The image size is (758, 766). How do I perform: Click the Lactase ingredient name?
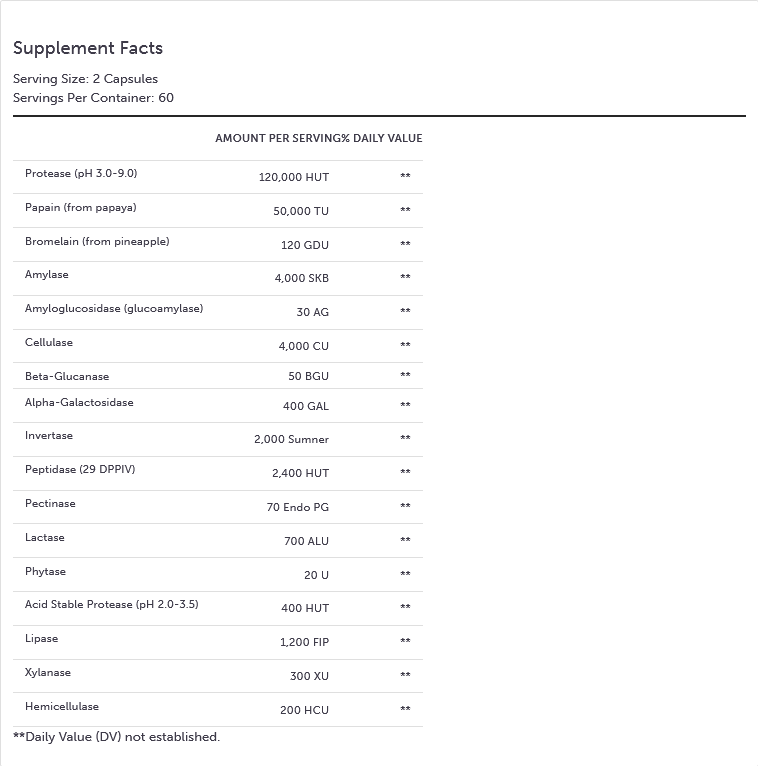45,538
